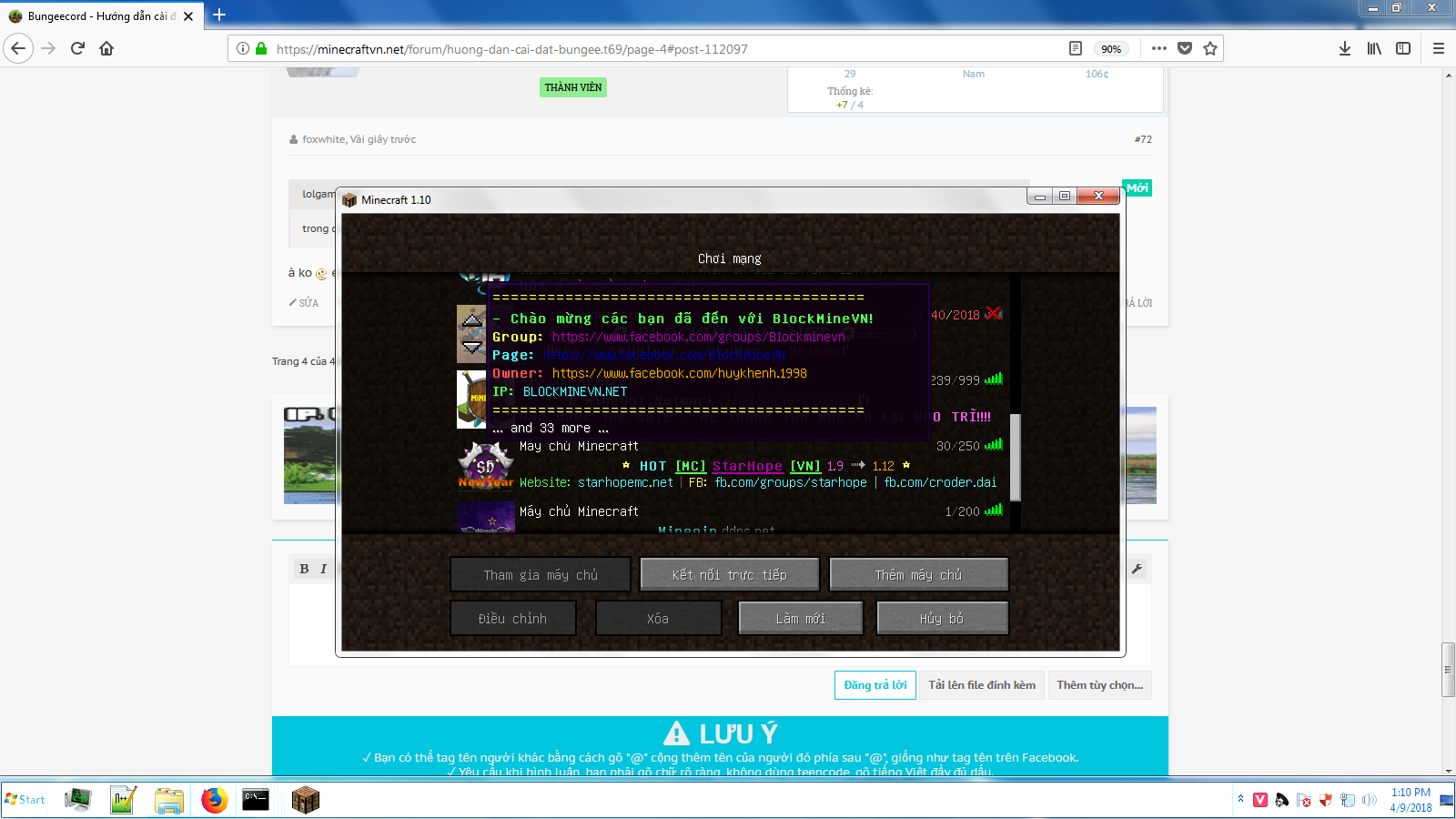The height and width of the screenshot is (819, 1456).
Task: Go back to the previous page
Action: click(x=18, y=48)
